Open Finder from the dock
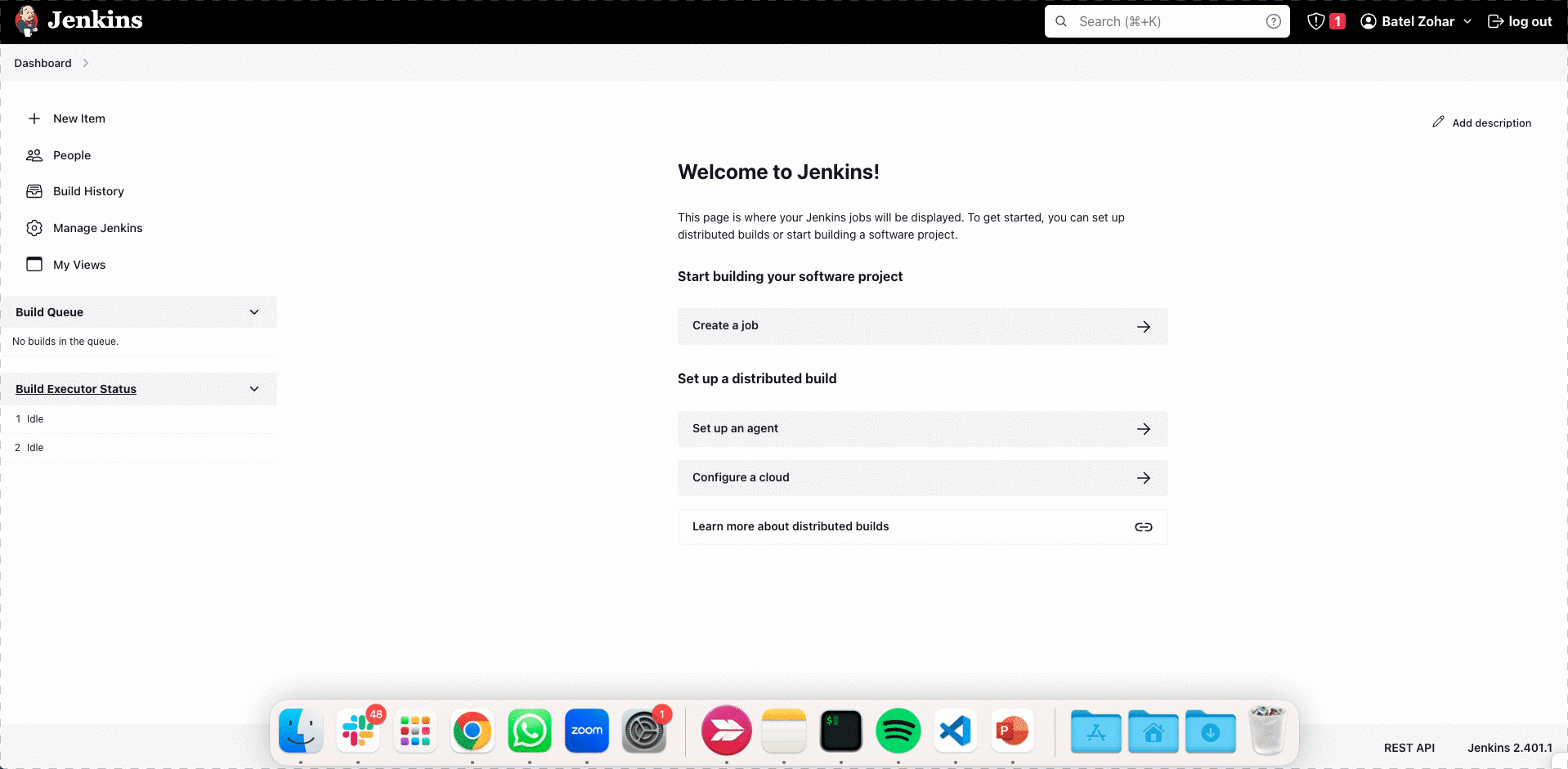This screenshot has width=1568, height=769. pyautogui.click(x=301, y=731)
